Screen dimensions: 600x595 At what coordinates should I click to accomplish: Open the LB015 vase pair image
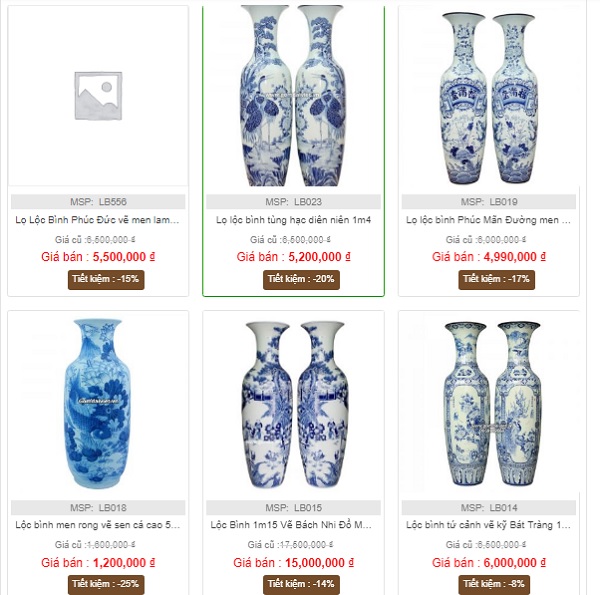click(294, 404)
